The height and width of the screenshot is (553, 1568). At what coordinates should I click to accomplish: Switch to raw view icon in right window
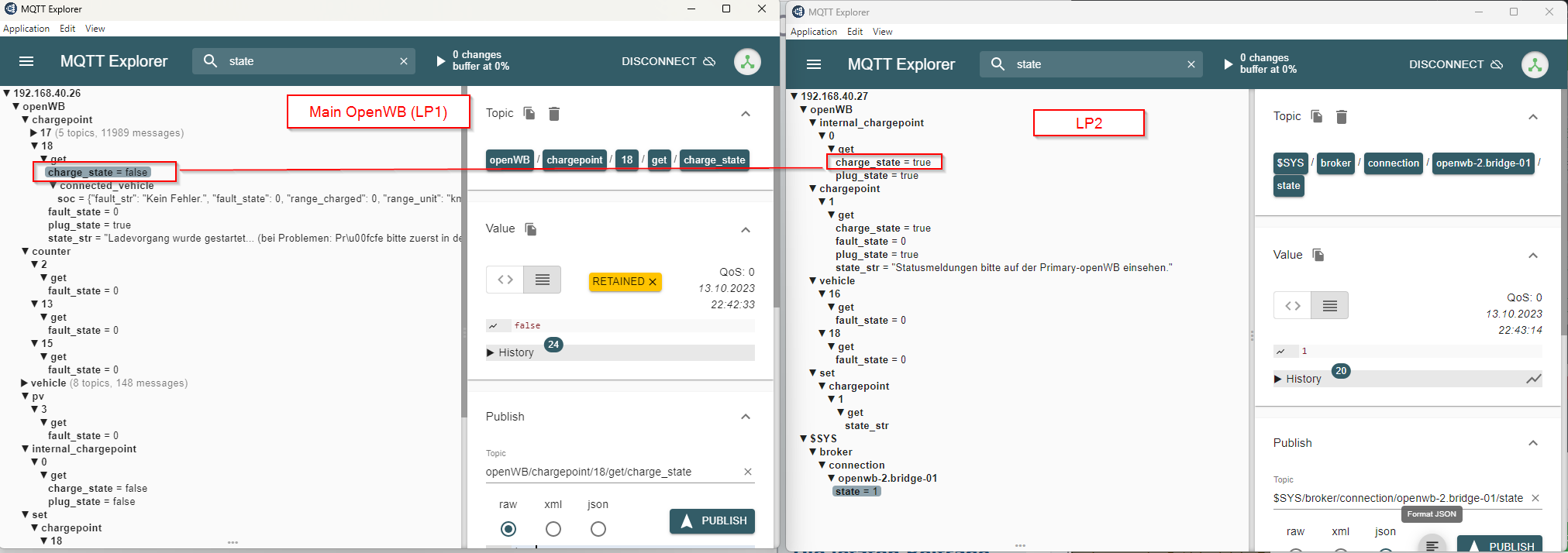[x=1330, y=306]
